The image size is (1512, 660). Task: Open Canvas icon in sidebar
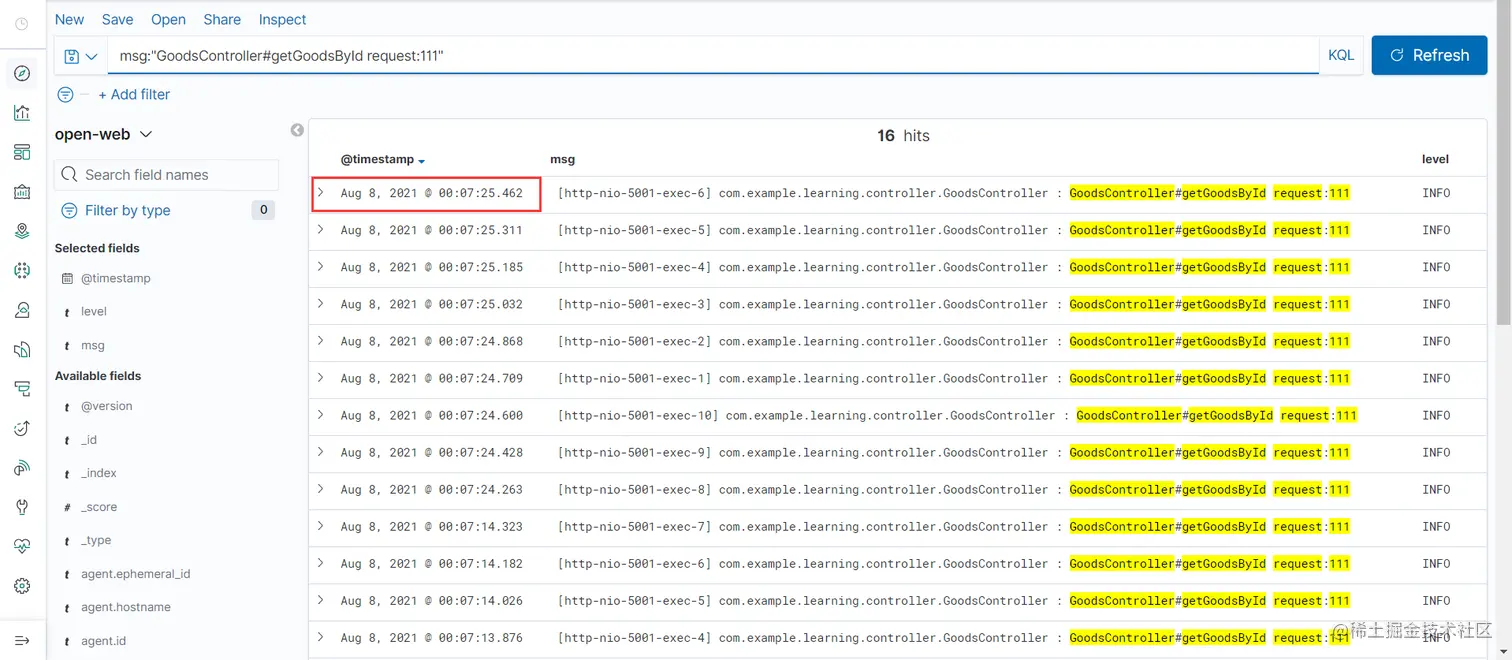pos(22,192)
